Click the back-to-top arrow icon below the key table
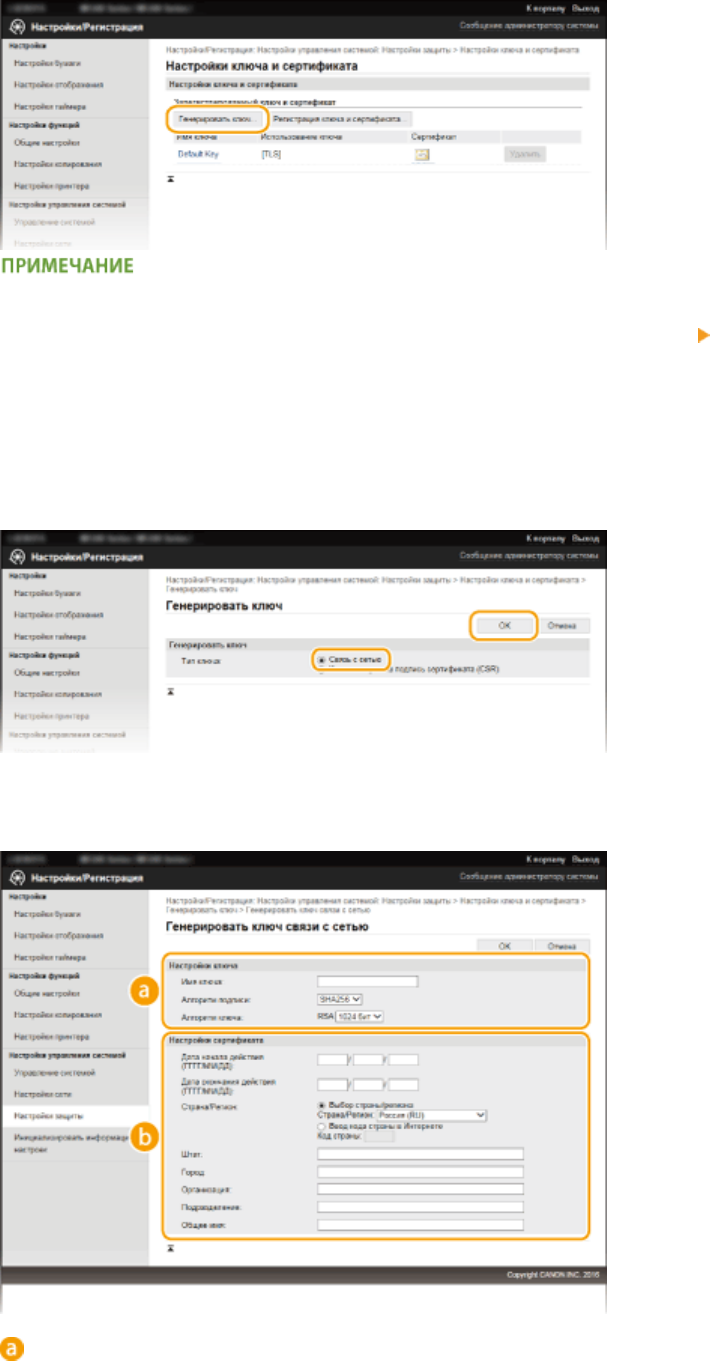Viewport: 710px width, 1361px height. 170,178
